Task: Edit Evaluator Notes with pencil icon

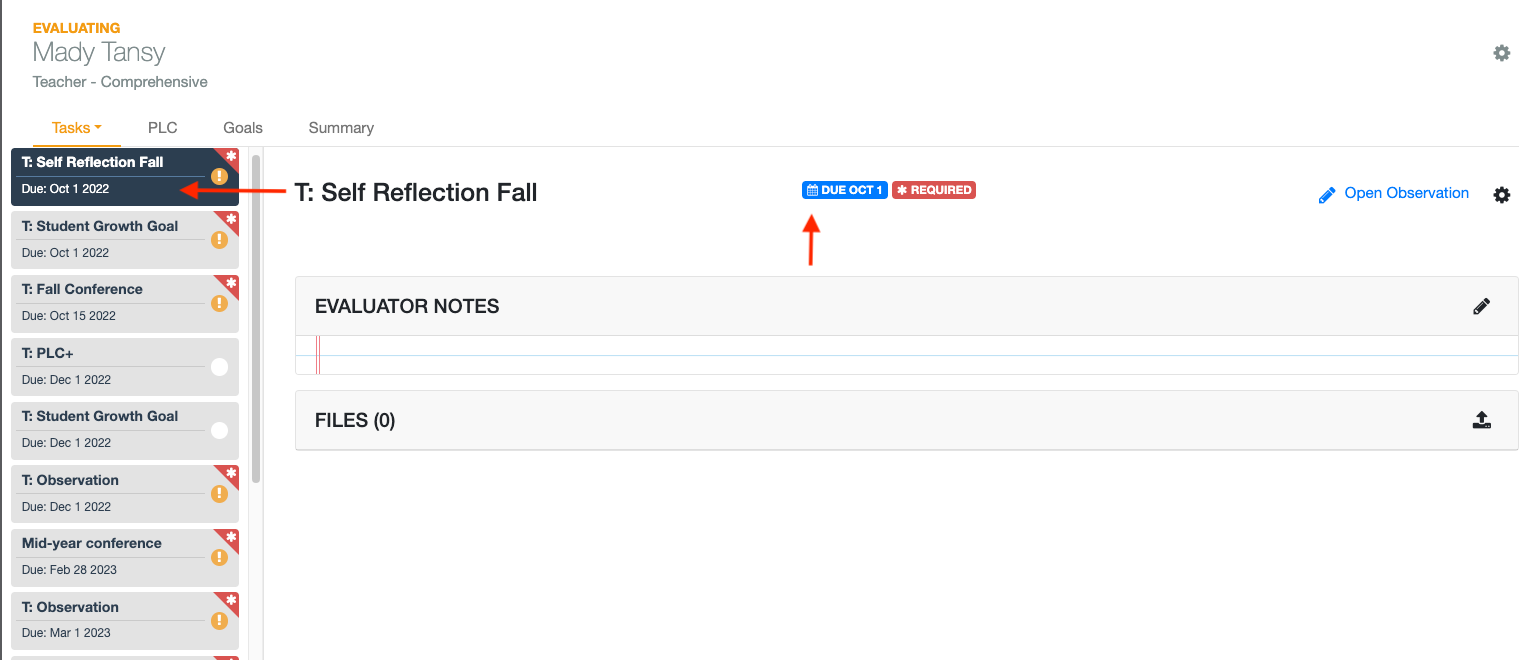Action: point(1482,307)
